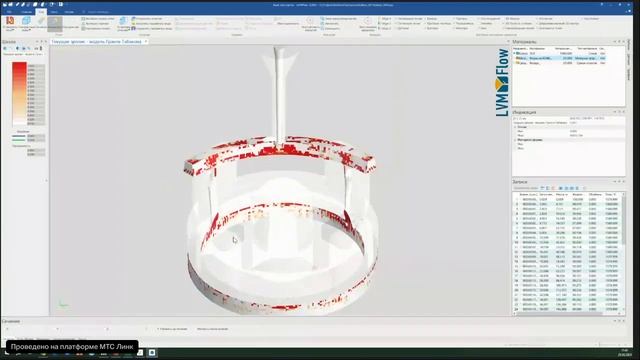
Task: Close the 'модель Проект Табакова' document tab
Action: coord(146,42)
